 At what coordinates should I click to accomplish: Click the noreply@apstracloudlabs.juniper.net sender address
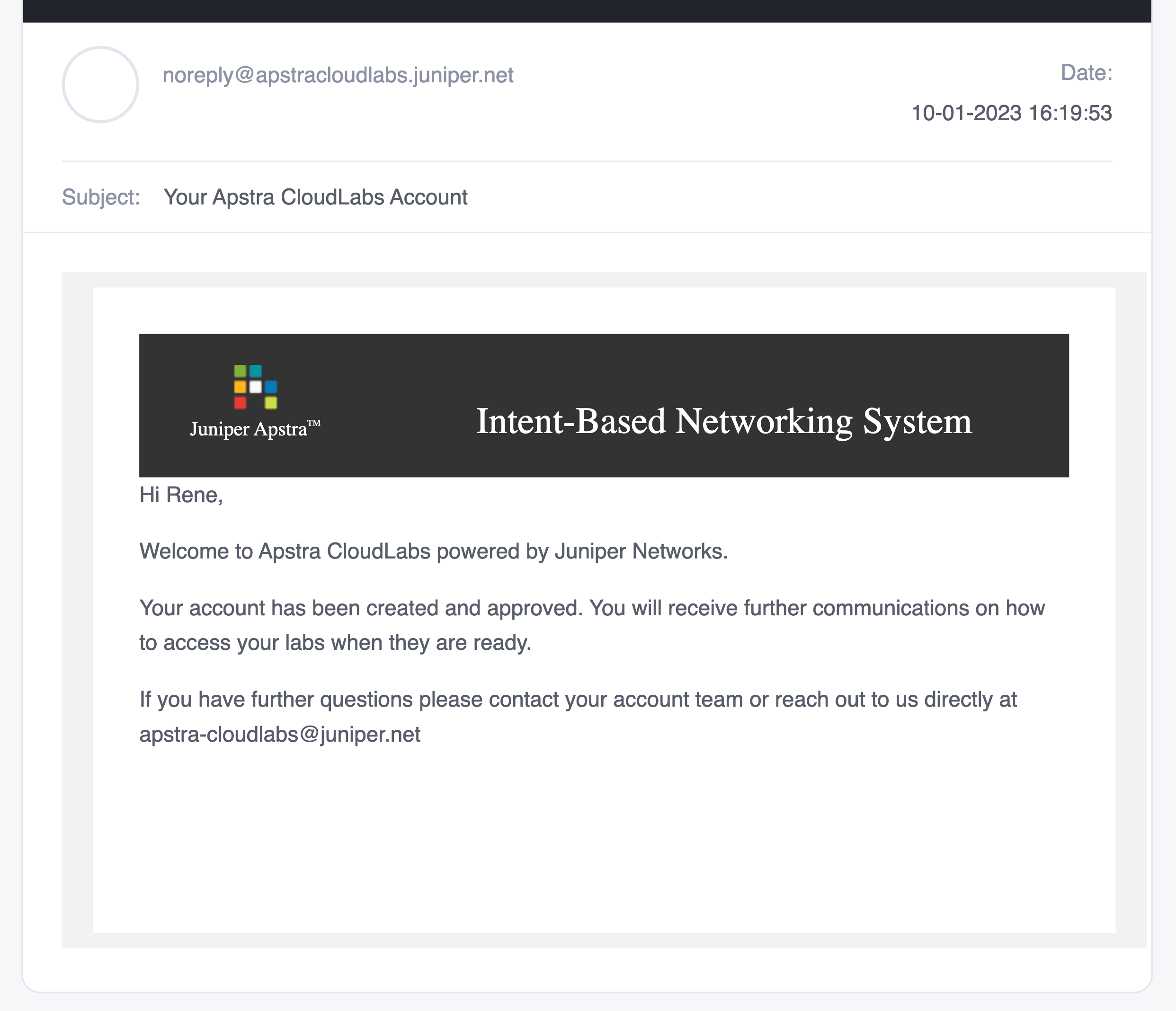(338, 75)
